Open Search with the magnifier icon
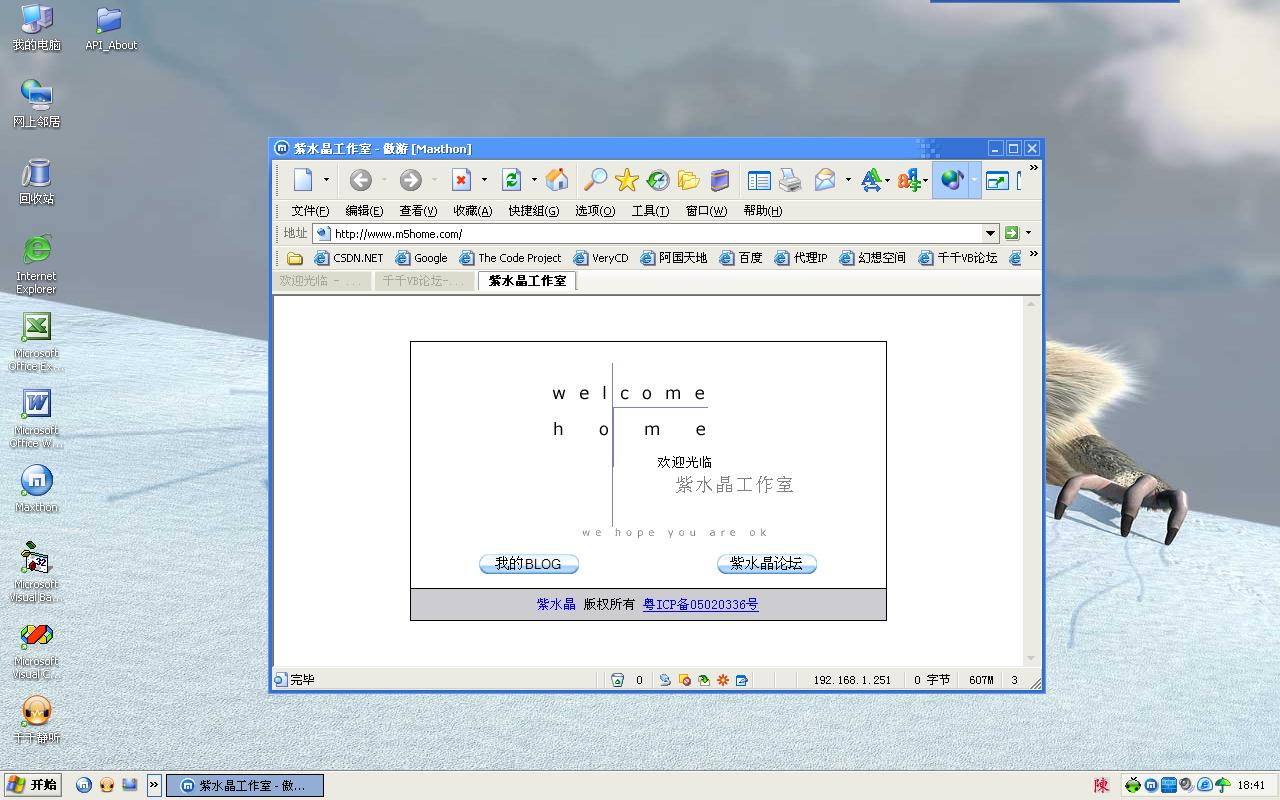The image size is (1280, 800). [595, 180]
